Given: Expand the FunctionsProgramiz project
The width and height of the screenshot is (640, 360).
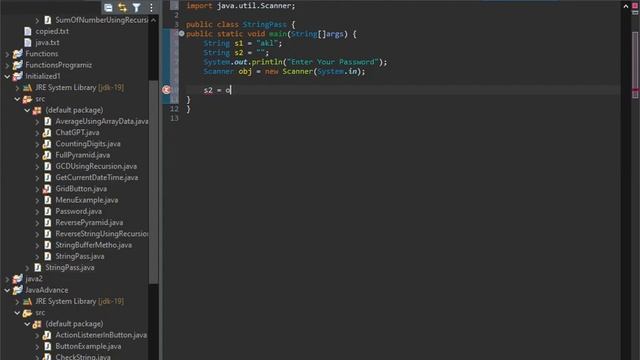Looking at the screenshot, I should (x=7, y=65).
